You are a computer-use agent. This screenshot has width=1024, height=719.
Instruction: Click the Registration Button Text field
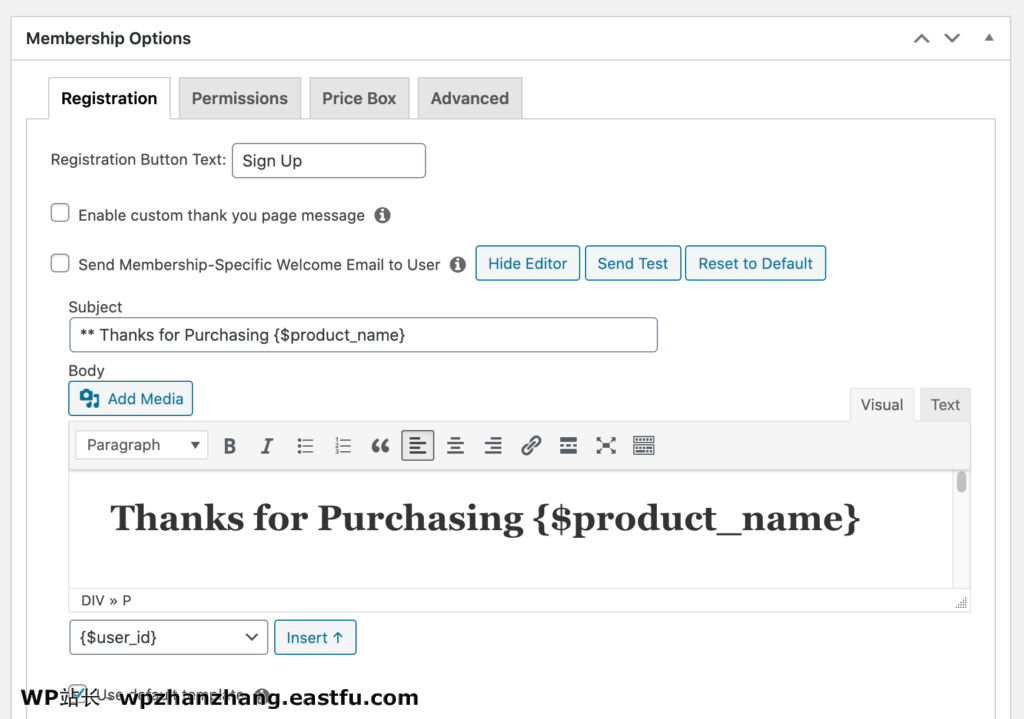[329, 161]
